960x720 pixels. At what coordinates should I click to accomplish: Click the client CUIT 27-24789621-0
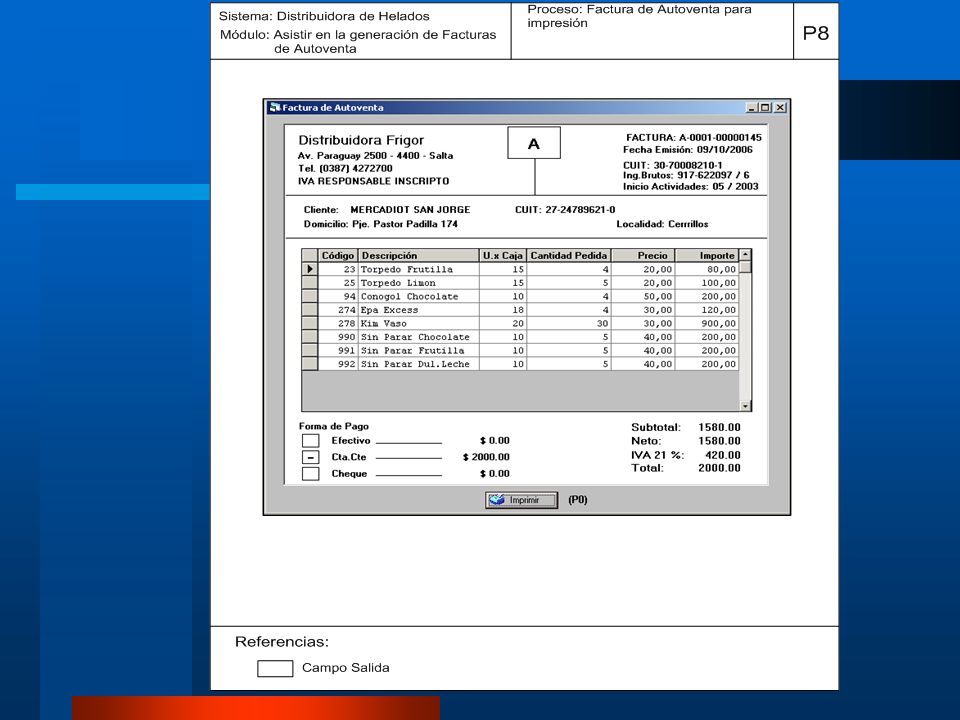[580, 209]
